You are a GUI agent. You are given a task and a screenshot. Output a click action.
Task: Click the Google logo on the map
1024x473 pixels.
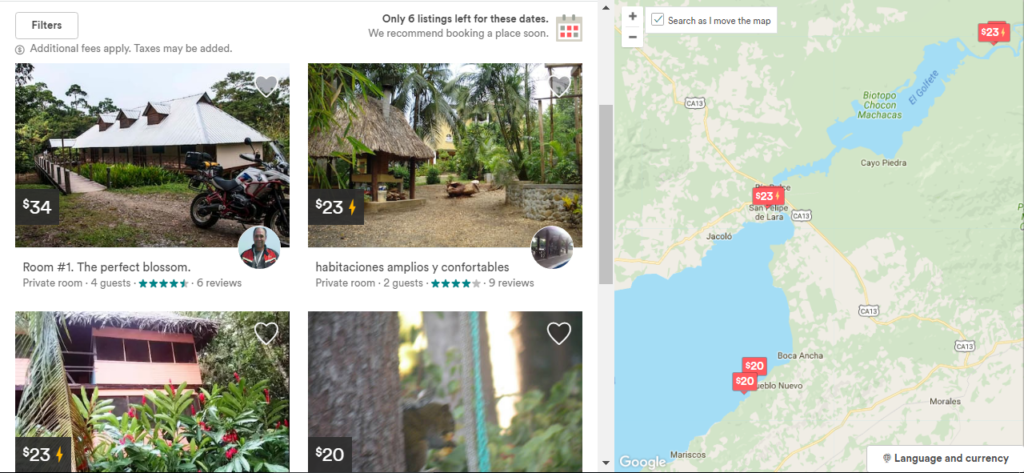click(x=643, y=462)
